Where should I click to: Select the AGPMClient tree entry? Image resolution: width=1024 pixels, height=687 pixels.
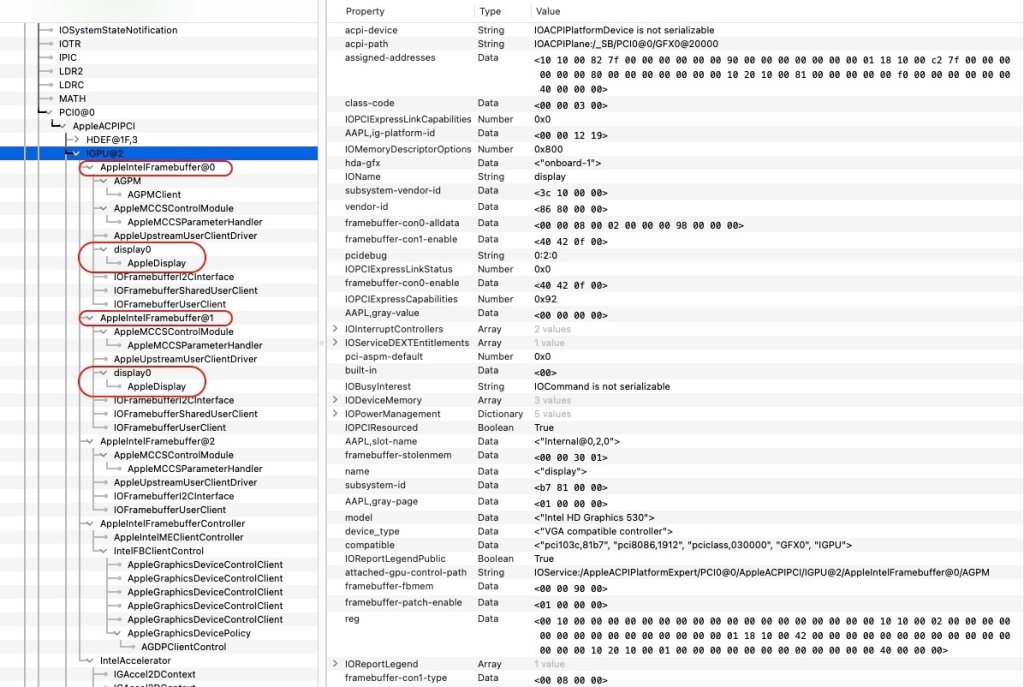coord(154,195)
